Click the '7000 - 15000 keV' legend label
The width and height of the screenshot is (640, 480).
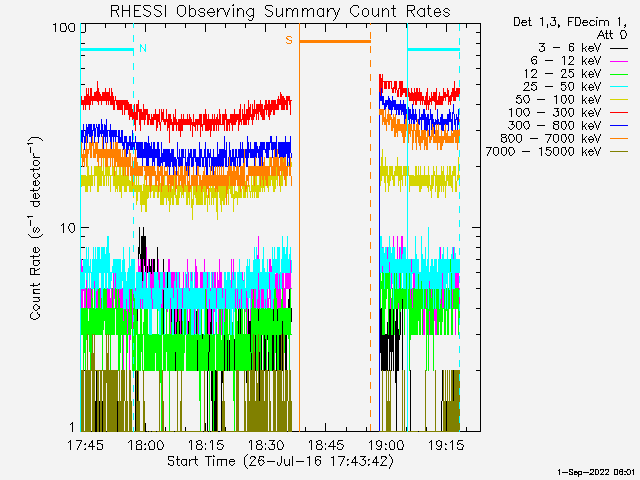543,152
